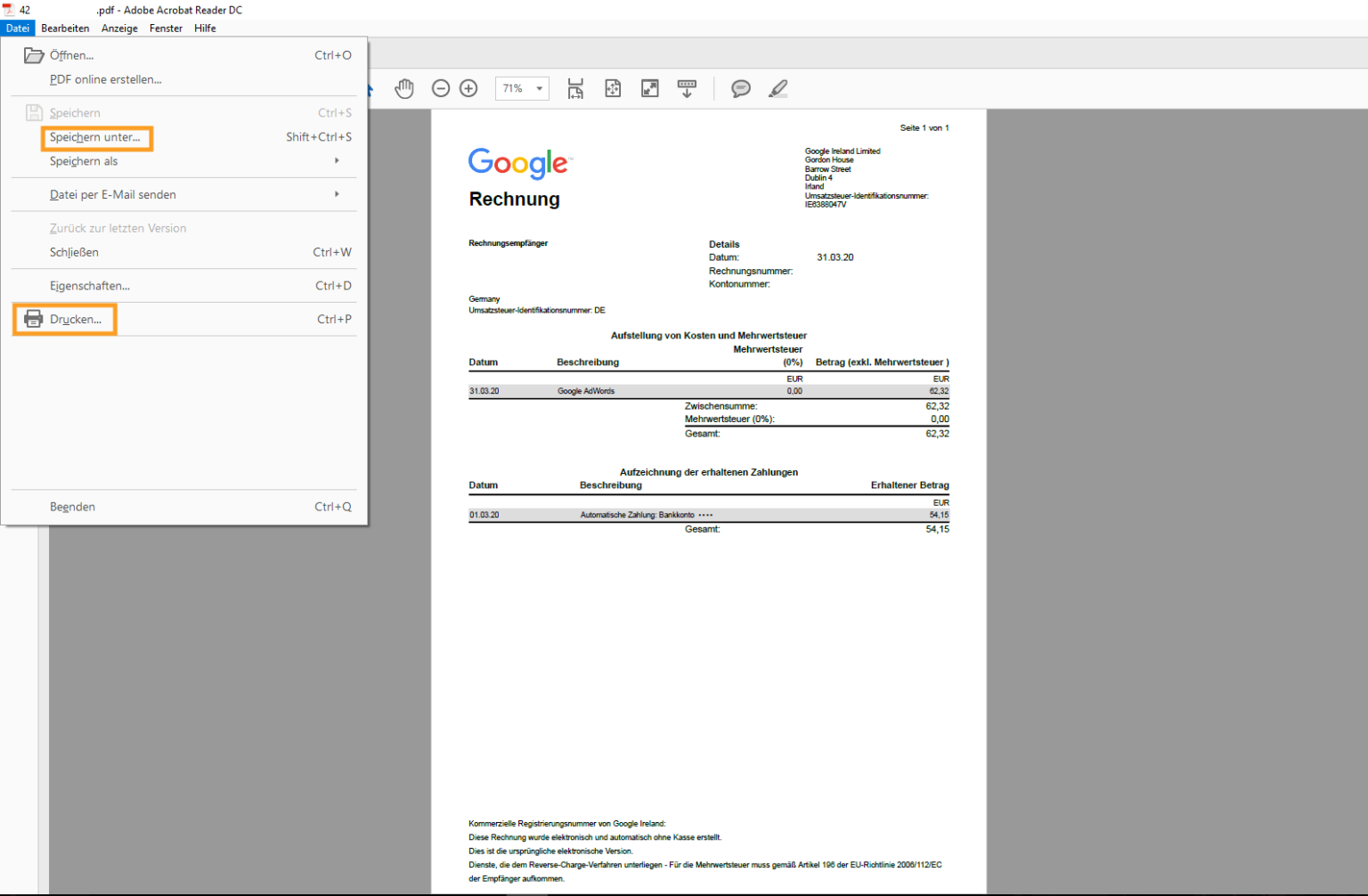Expand the Speichern als submenu
The image size is (1368, 896).
(x=83, y=161)
